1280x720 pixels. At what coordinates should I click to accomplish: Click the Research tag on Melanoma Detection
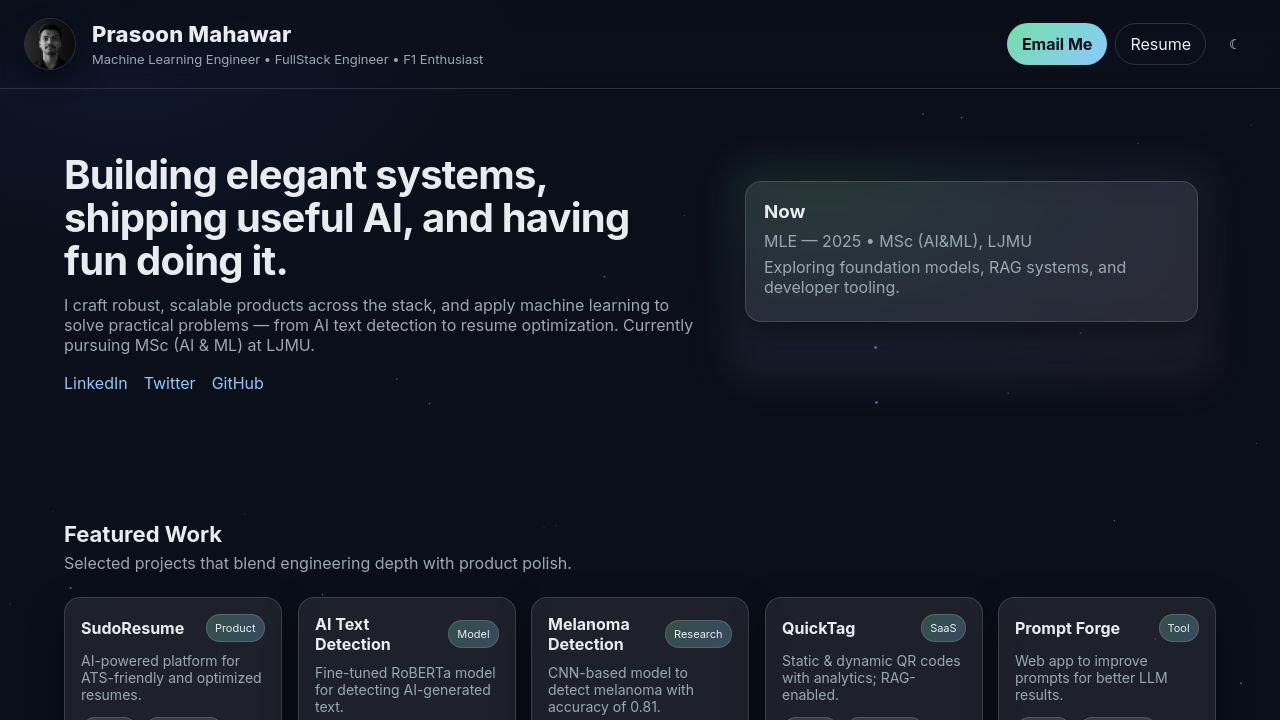(698, 634)
